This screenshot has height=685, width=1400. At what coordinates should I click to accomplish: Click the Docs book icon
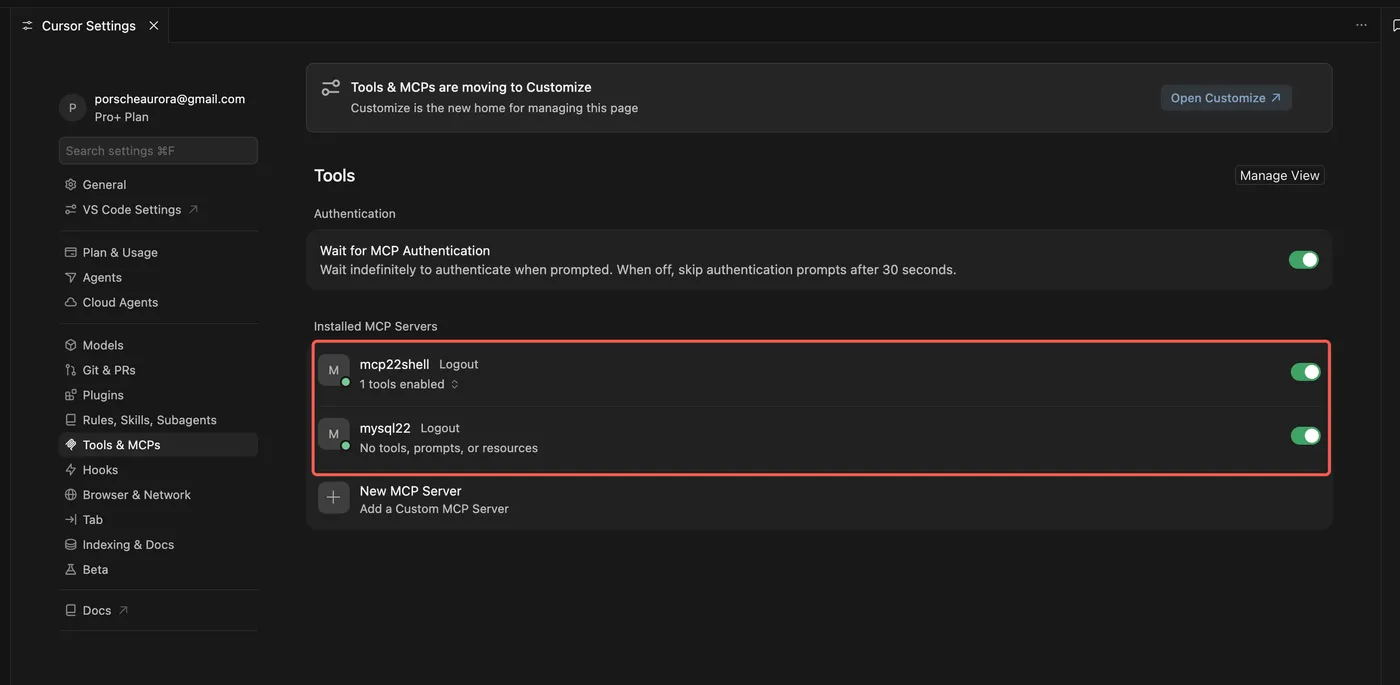[x=70, y=610]
